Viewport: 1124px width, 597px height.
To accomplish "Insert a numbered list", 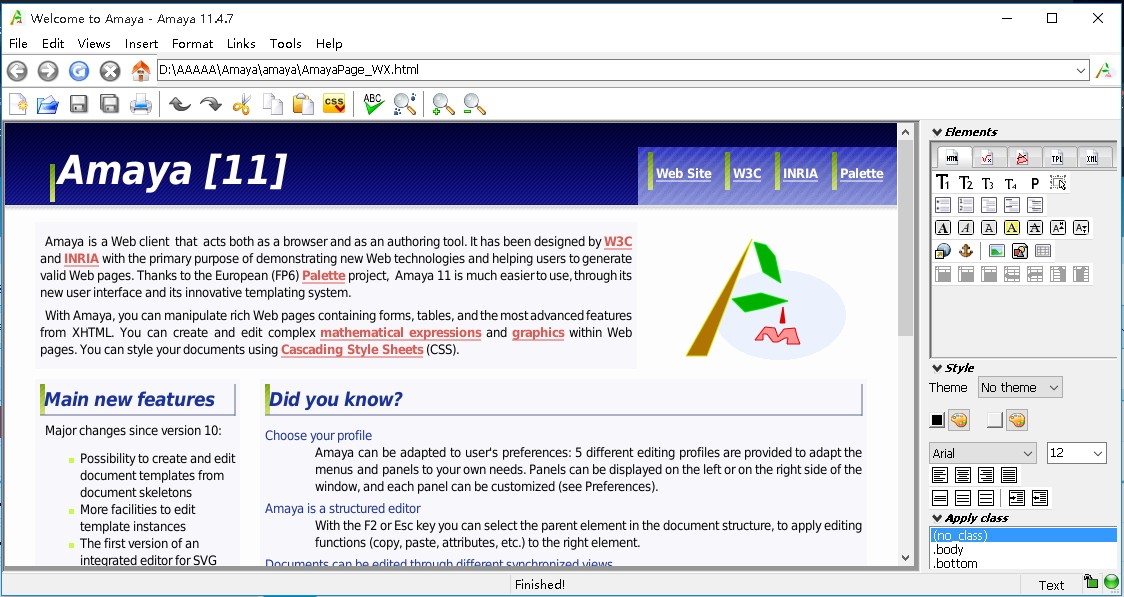I will click(x=966, y=206).
